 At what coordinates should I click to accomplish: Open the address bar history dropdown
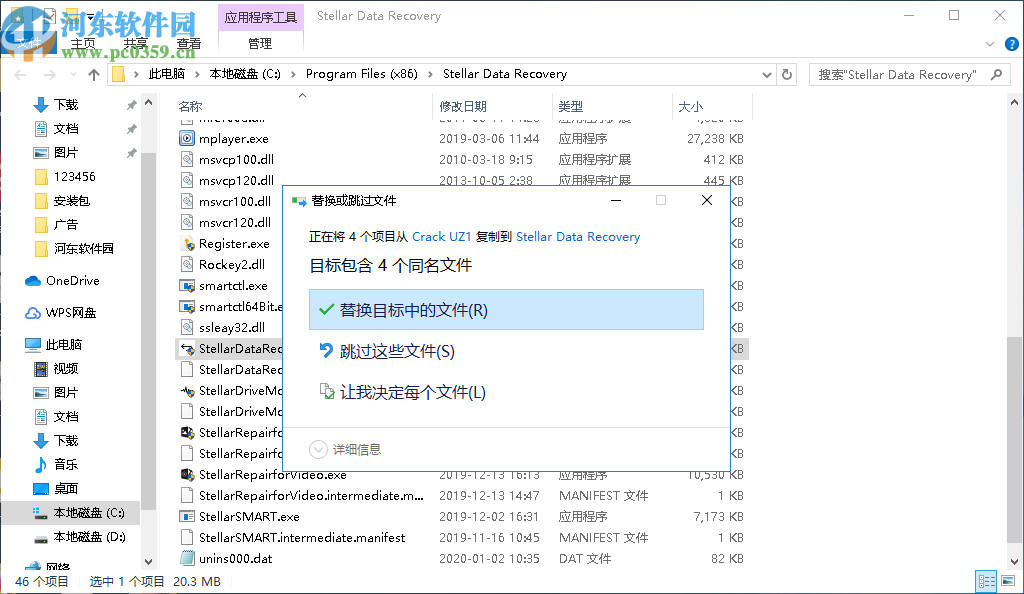click(x=766, y=74)
